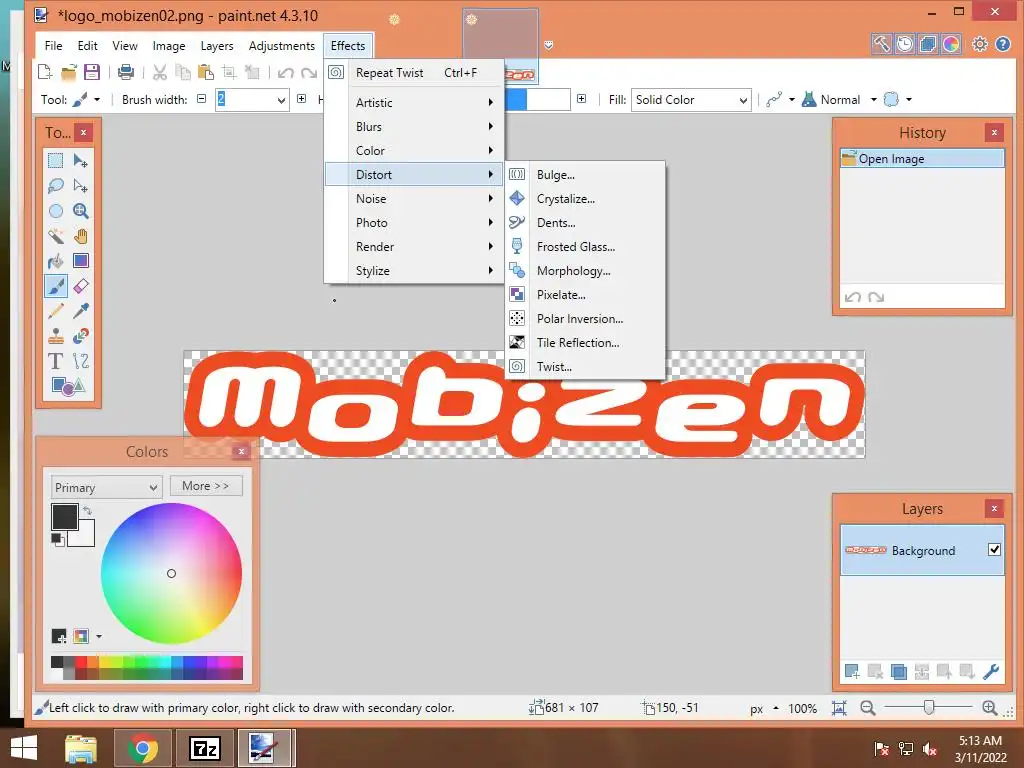The image size is (1024, 768).
Task: Select the Ellipse Select tool
Action: pos(56,211)
